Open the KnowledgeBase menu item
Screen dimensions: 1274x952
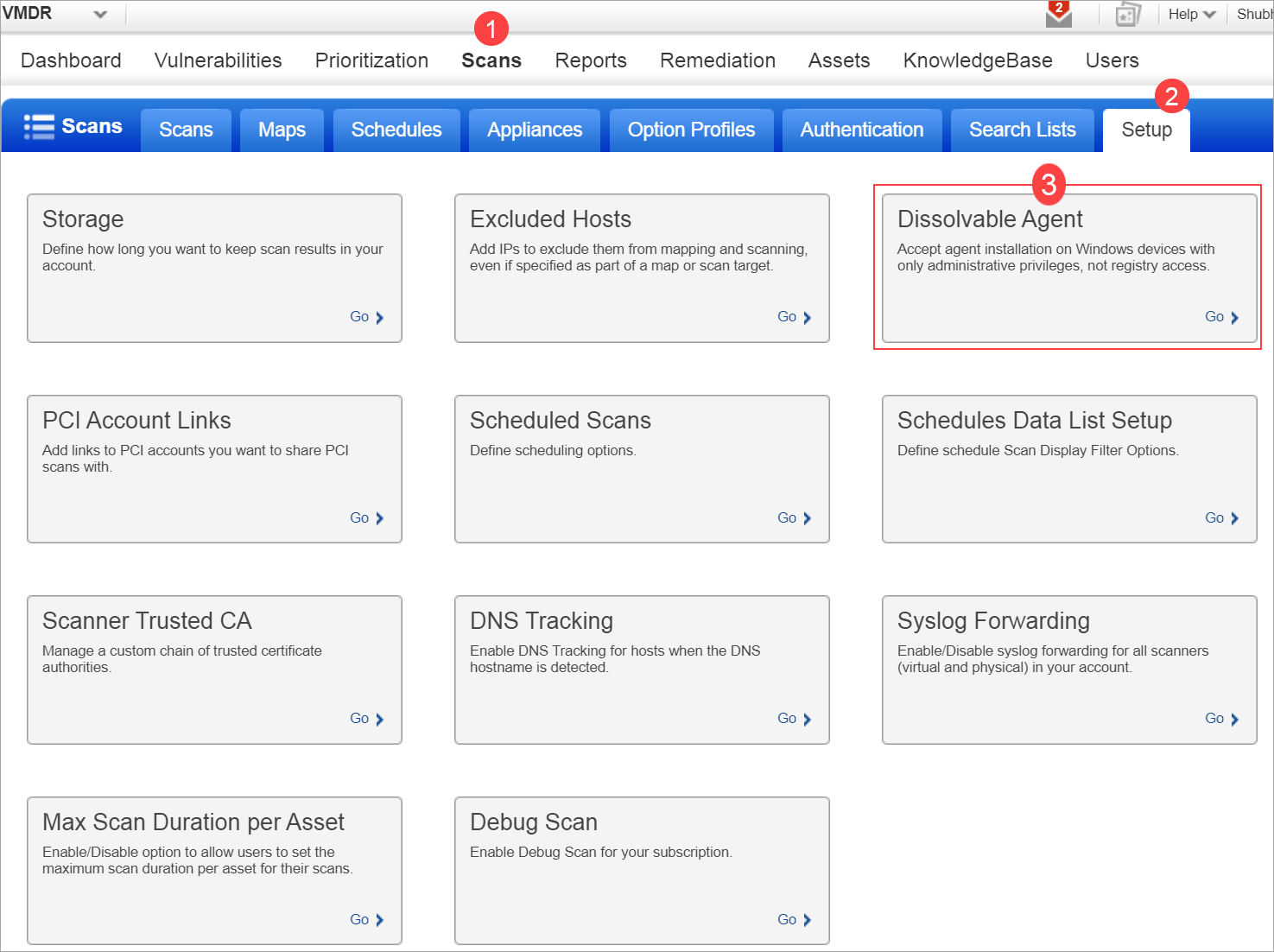tap(977, 60)
